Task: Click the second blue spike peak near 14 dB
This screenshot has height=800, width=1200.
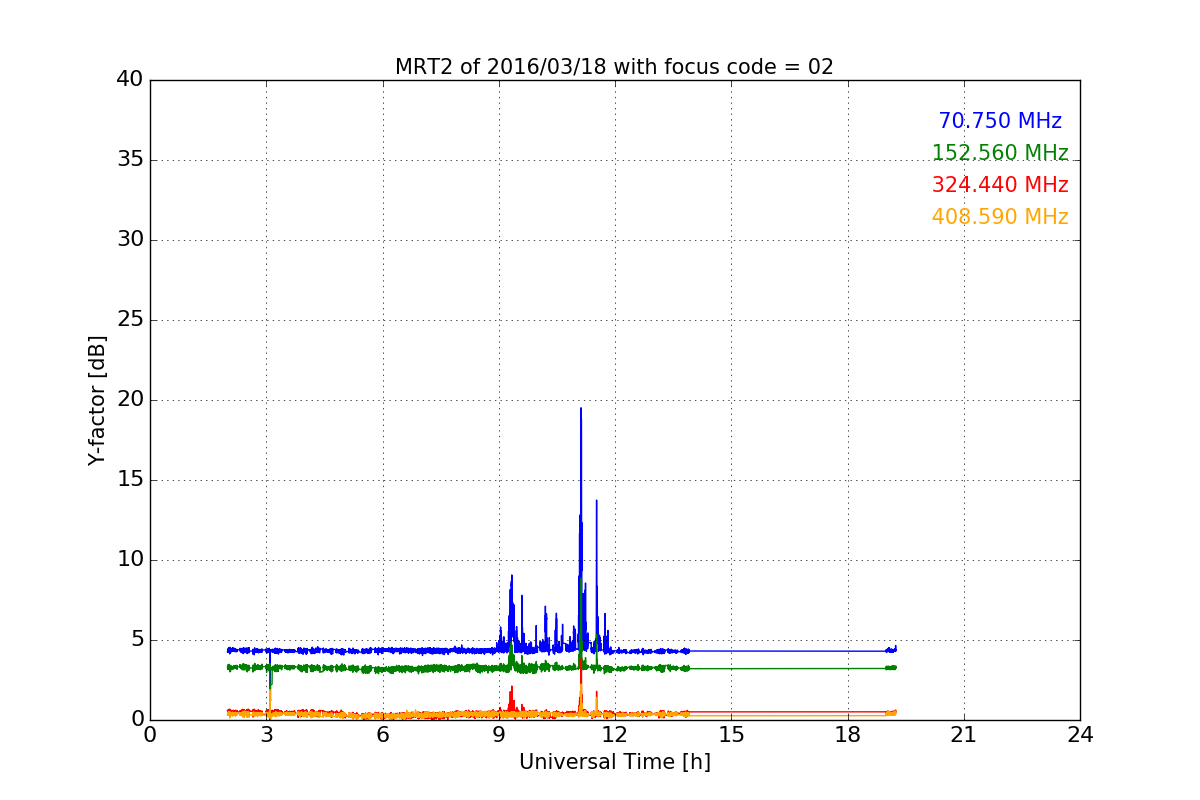Action: pos(597,501)
